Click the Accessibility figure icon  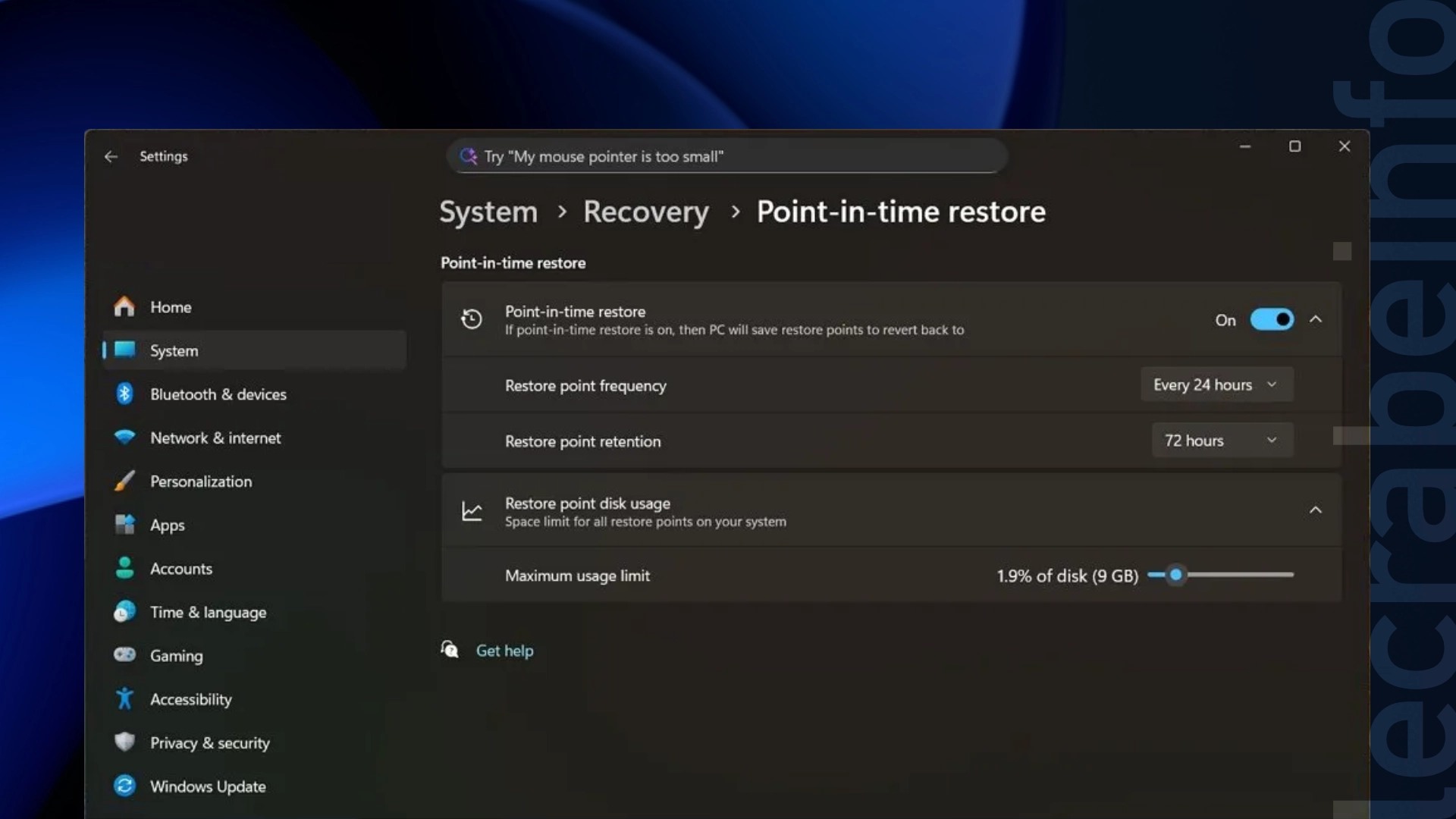point(124,698)
